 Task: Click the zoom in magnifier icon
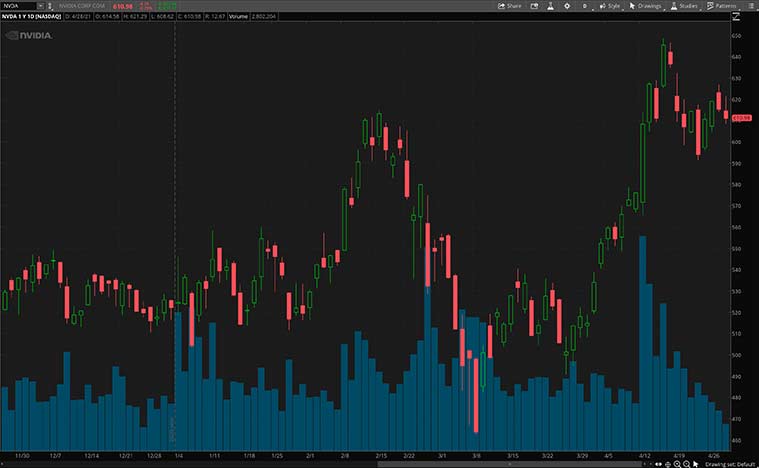coord(677,464)
